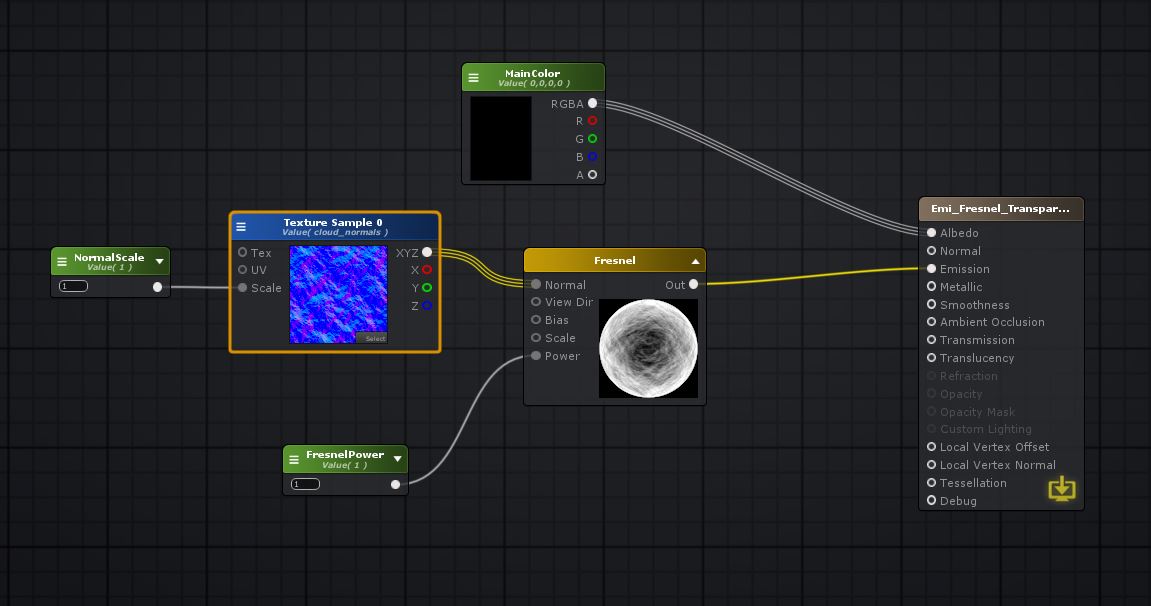Select the MainColor node title
1151x606 pixels.
[532, 73]
